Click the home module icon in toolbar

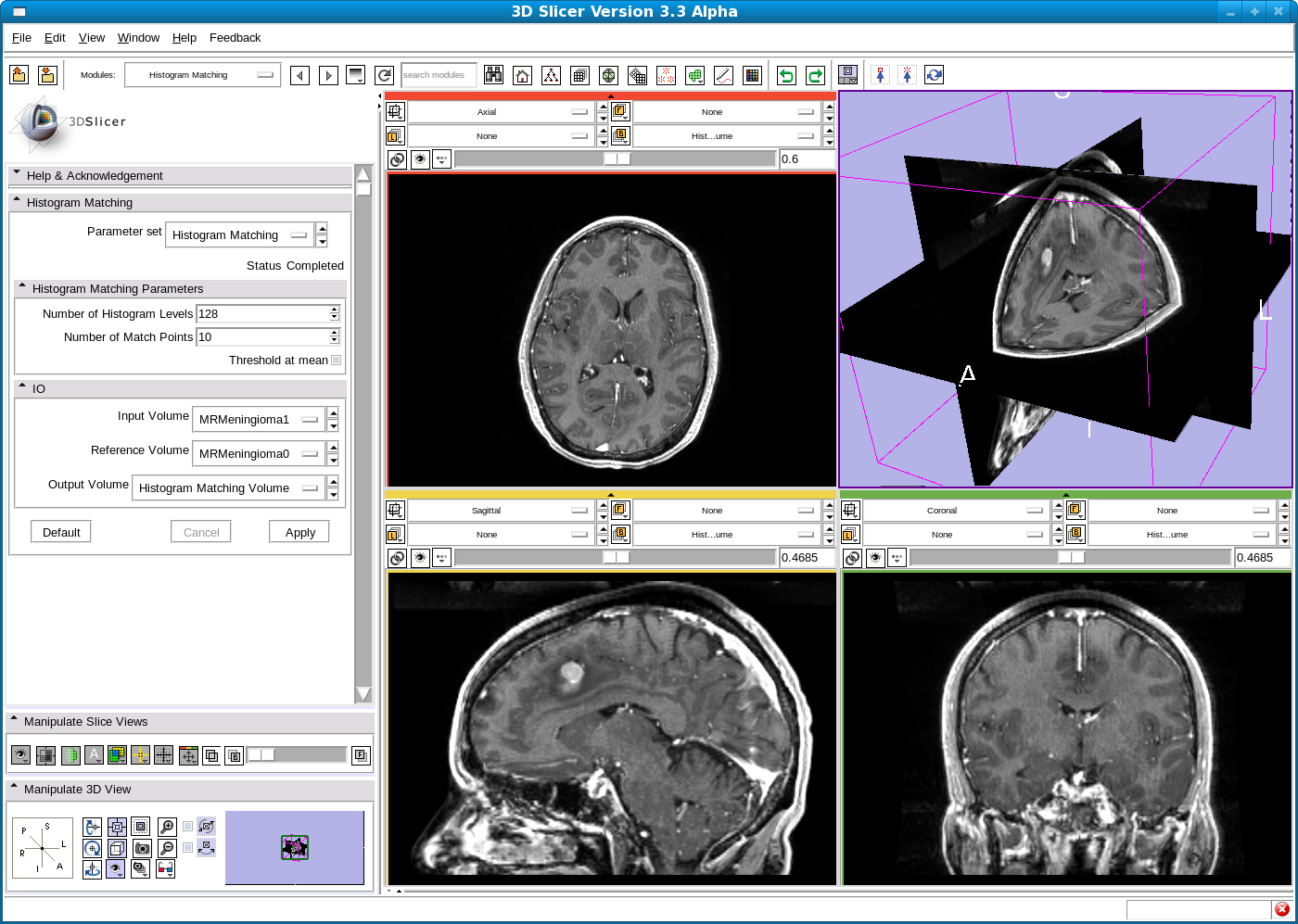click(x=523, y=76)
